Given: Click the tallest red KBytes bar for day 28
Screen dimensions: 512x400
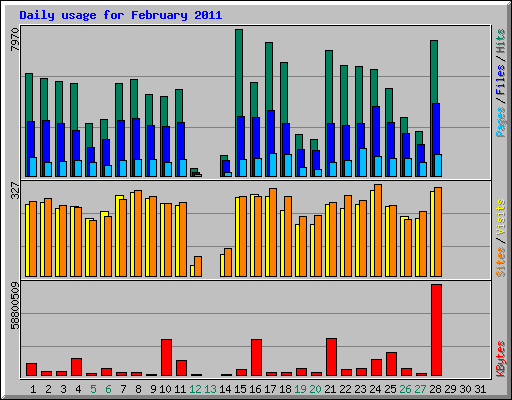Looking at the screenshot, I should (x=436, y=330).
